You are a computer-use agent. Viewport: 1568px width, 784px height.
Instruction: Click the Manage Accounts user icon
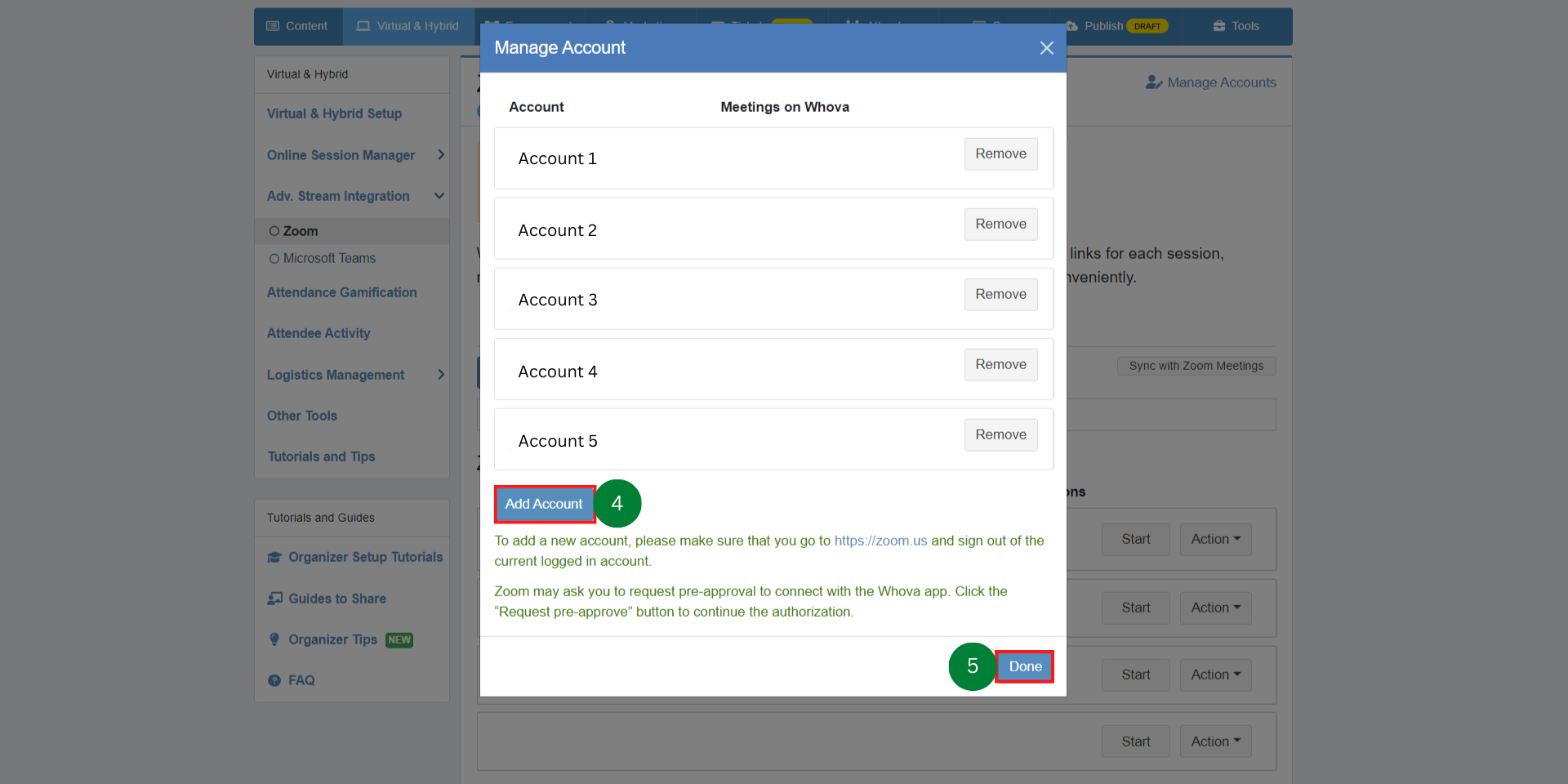click(x=1154, y=82)
